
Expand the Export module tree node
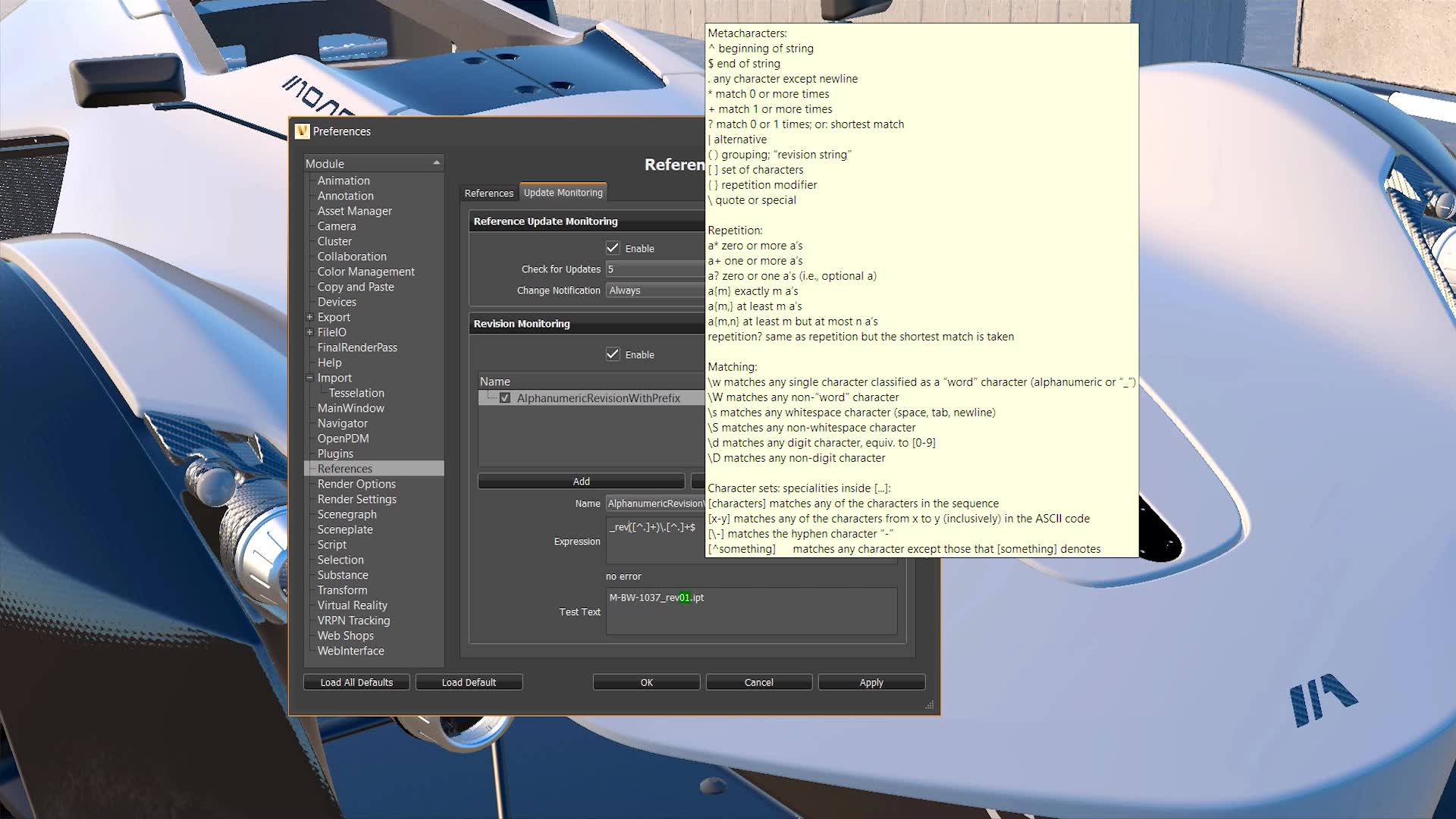point(309,317)
